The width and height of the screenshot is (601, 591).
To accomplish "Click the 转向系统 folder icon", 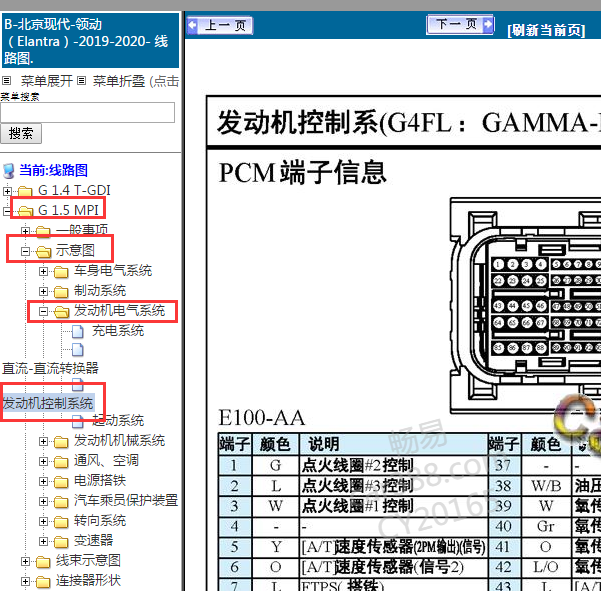I will (x=61, y=521).
